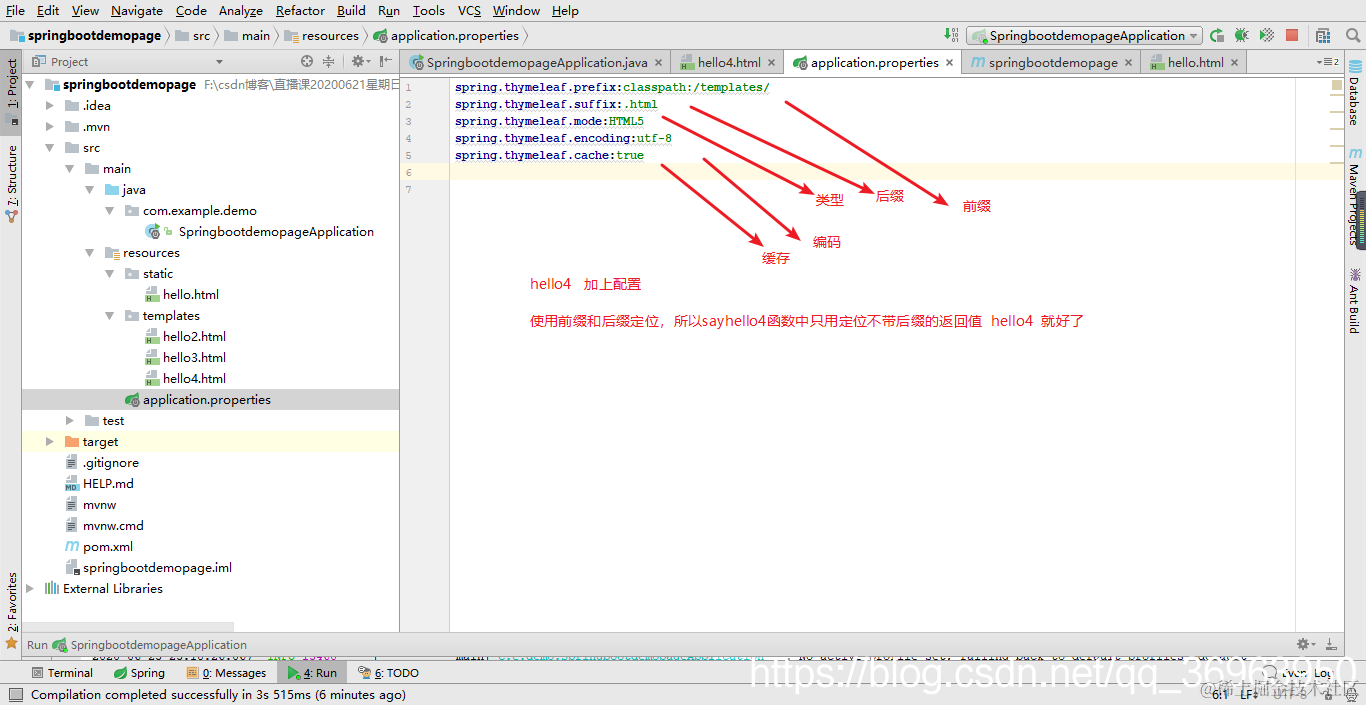Open the Ant Build side panel
The image size is (1366, 705).
pyautogui.click(x=1354, y=301)
